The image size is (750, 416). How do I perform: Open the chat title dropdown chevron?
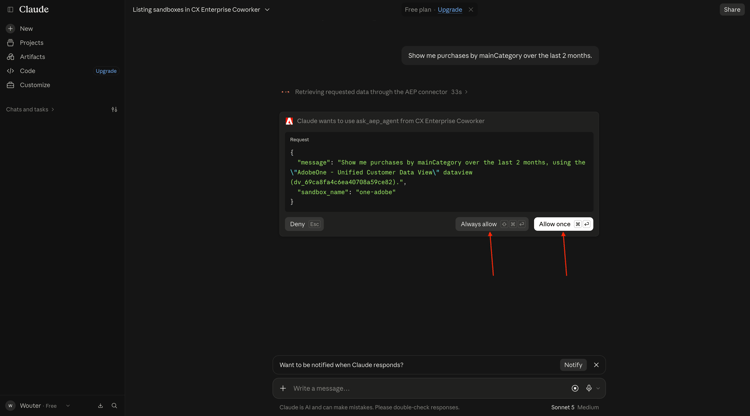click(267, 10)
